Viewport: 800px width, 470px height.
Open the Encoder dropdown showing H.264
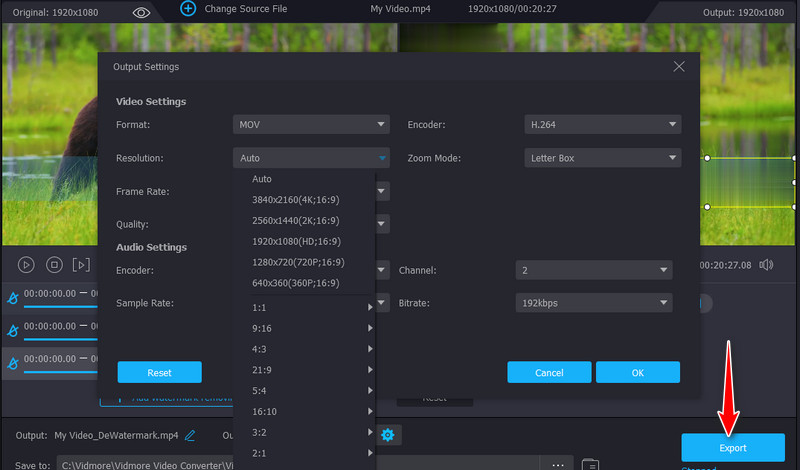coord(602,125)
